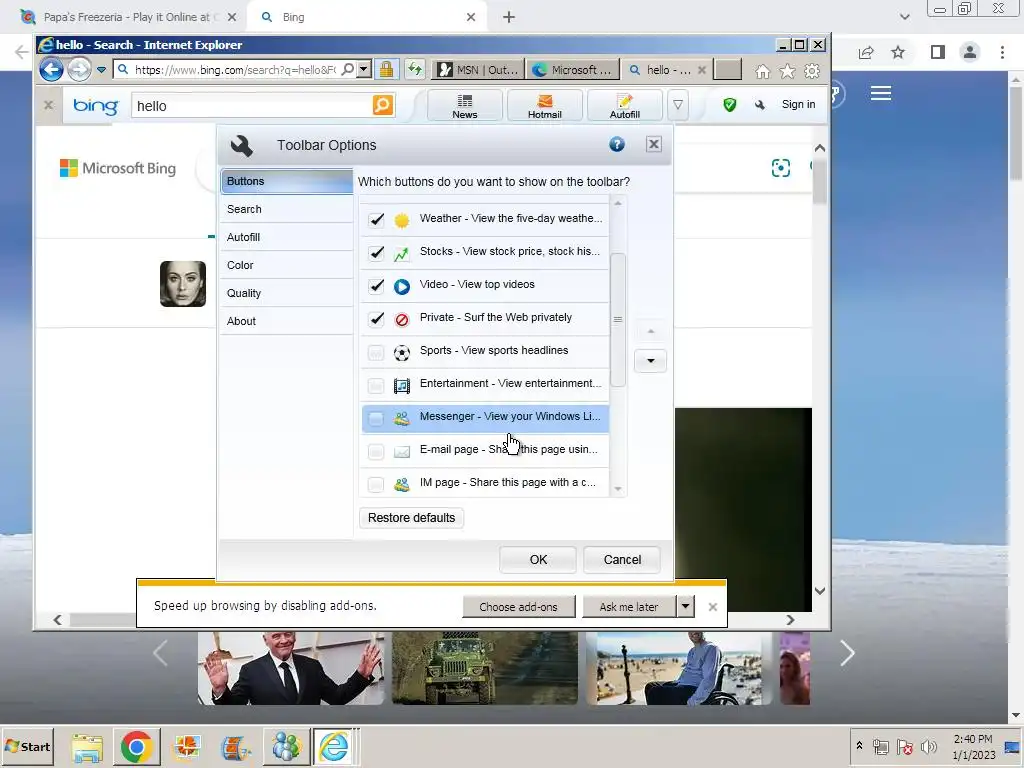Check the Sports button checkbox
1024x768 pixels.
click(x=376, y=353)
